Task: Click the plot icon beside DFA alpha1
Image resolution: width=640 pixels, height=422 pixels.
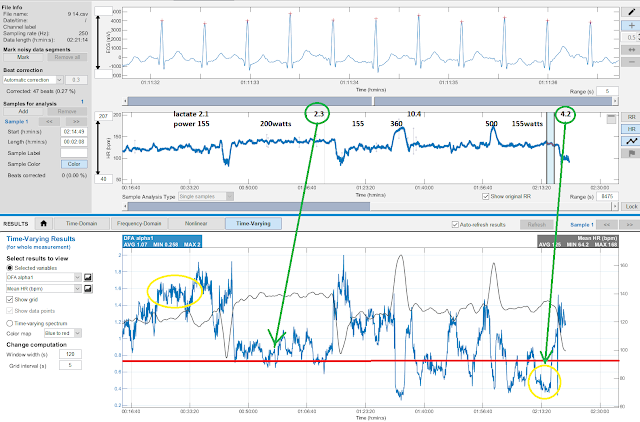Action: (x=88, y=277)
